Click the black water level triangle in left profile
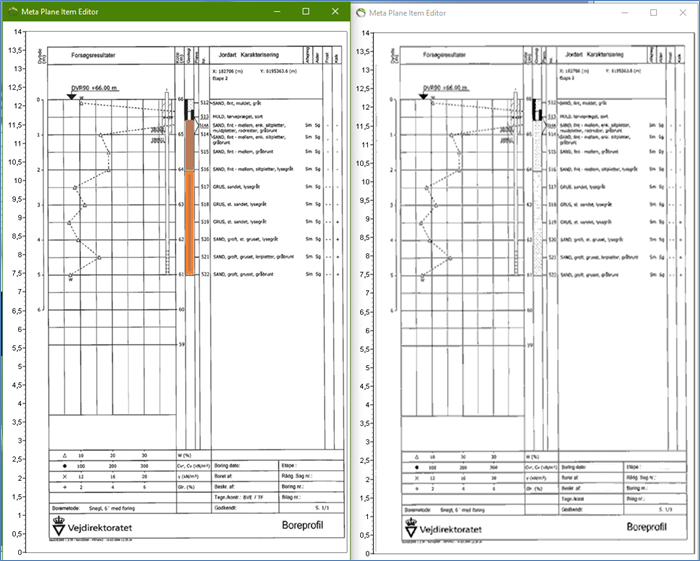The height and width of the screenshot is (561, 700). pos(71,97)
